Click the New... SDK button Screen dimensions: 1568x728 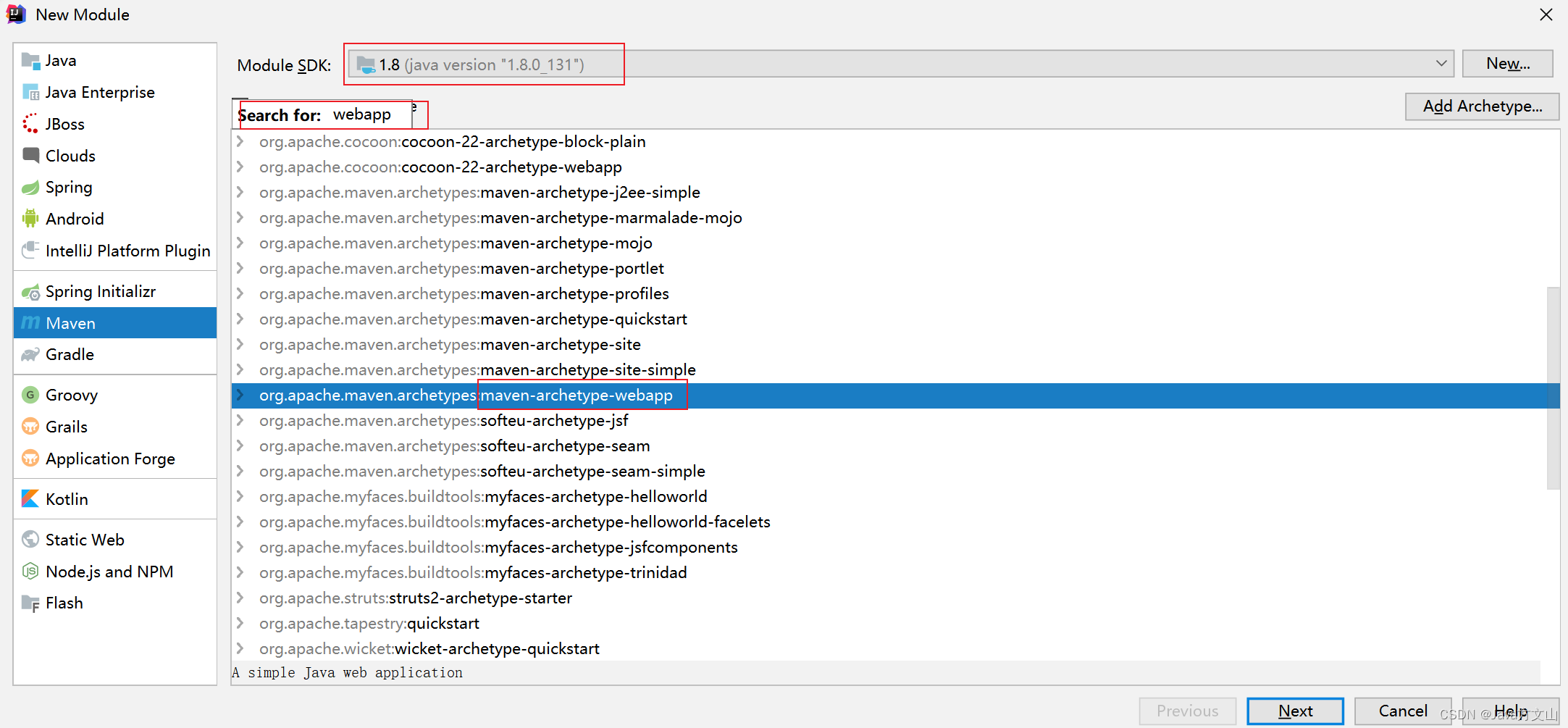[1507, 64]
